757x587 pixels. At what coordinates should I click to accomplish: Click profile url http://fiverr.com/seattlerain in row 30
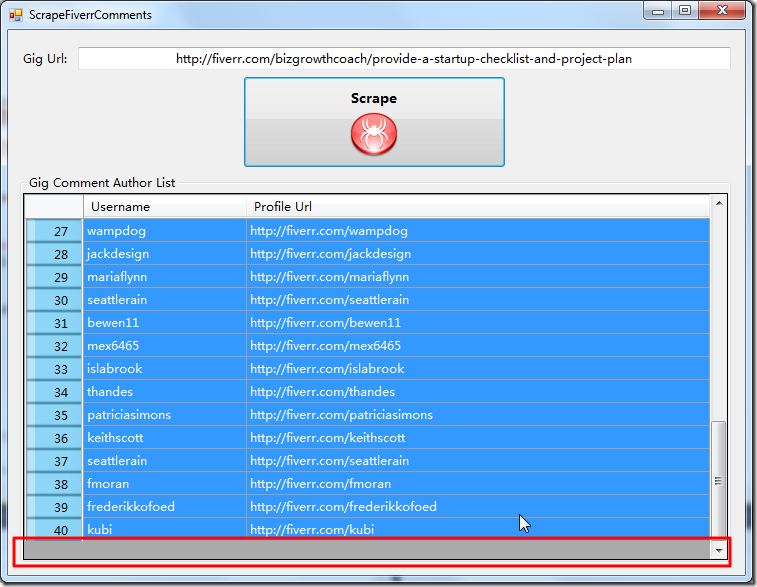pyautogui.click(x=478, y=300)
